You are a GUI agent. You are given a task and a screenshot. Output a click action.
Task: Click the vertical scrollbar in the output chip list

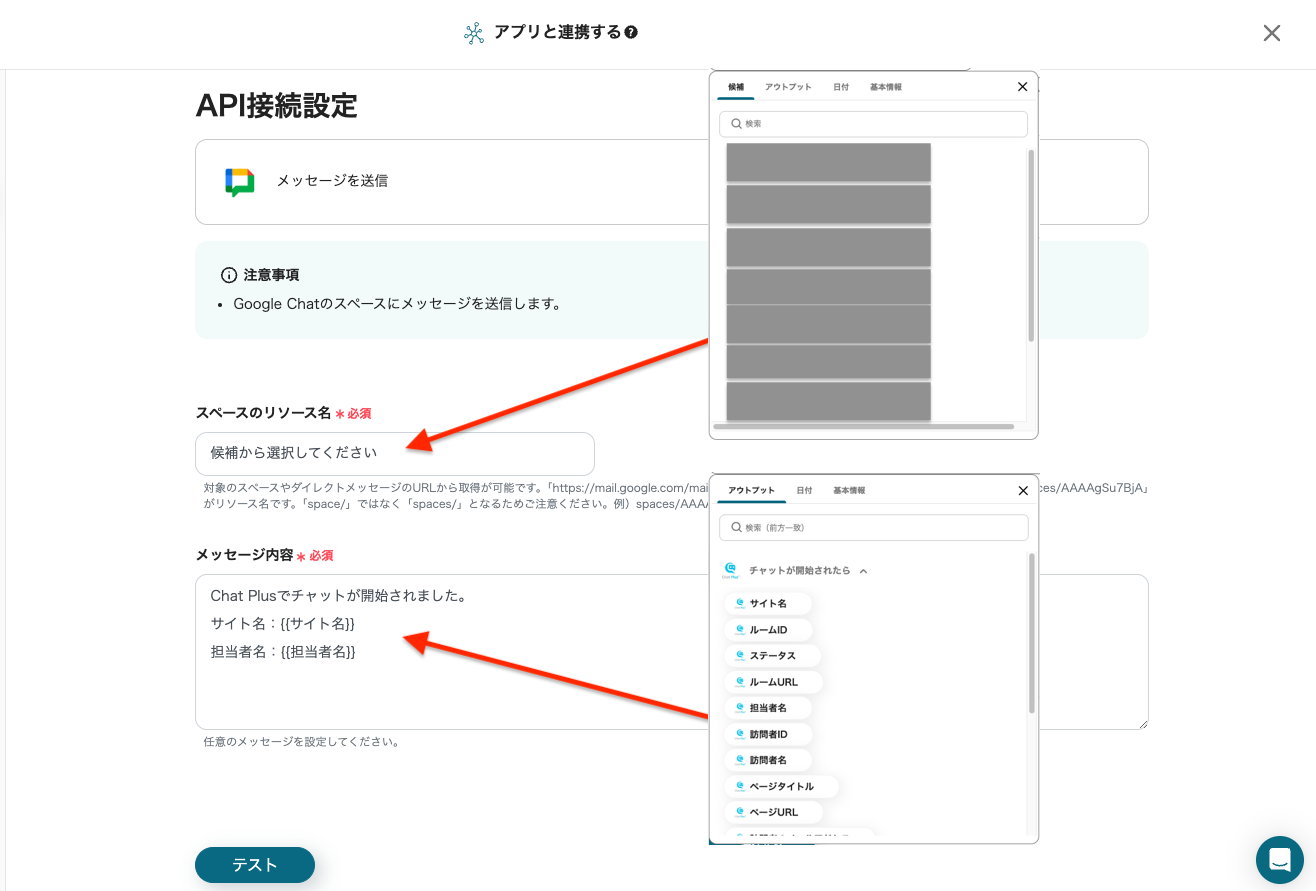1032,634
